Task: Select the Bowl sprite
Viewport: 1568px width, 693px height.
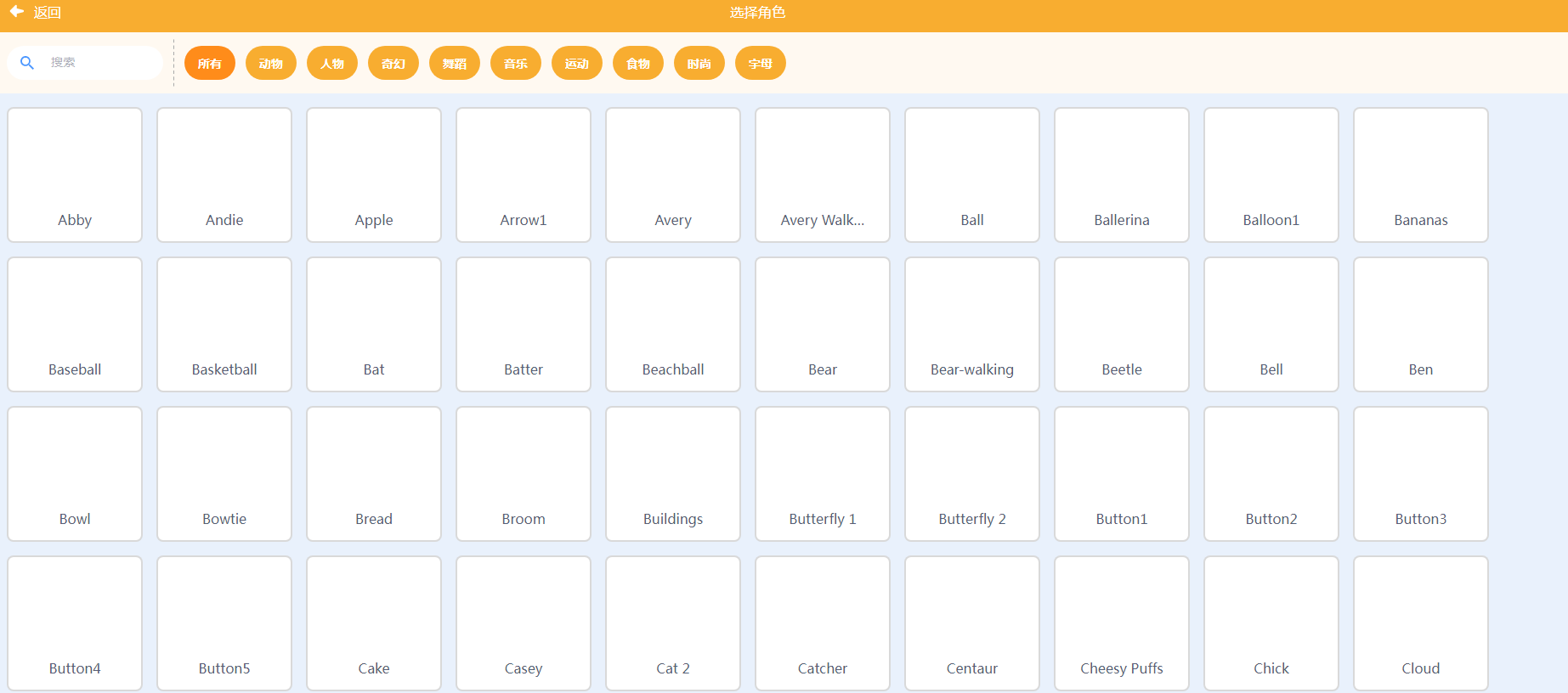Action: coord(75,474)
